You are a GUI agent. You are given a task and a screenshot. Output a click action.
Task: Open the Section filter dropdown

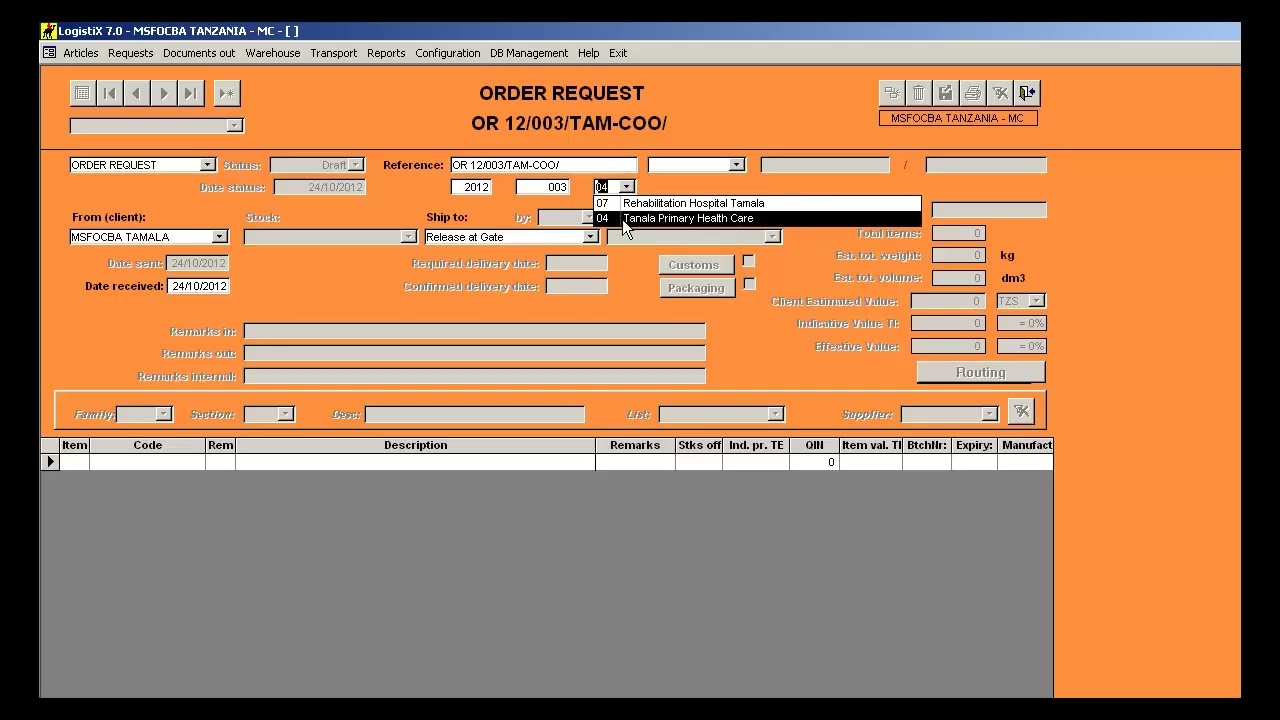click(285, 414)
